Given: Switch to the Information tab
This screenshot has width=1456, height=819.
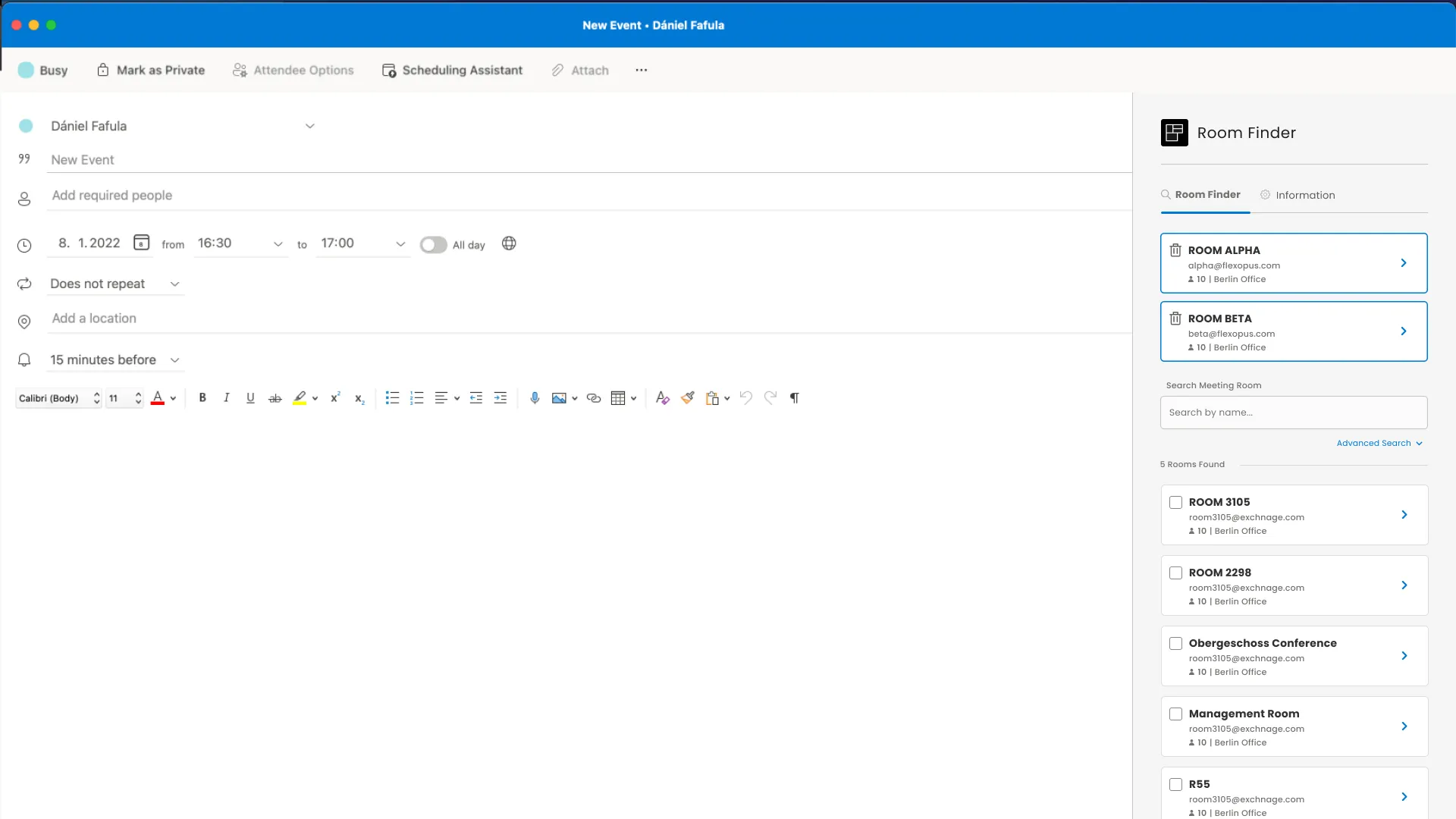Looking at the screenshot, I should click(1297, 195).
